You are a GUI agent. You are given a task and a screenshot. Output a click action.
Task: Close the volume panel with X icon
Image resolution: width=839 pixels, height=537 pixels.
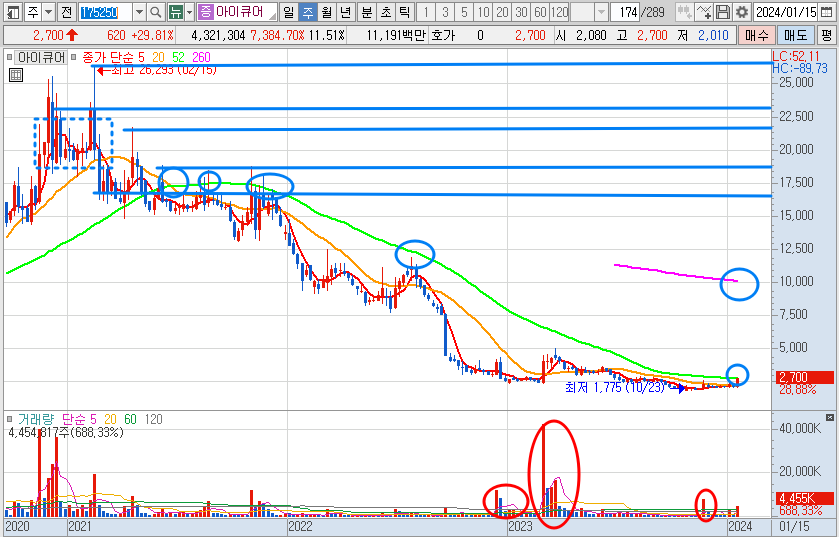click(829, 417)
